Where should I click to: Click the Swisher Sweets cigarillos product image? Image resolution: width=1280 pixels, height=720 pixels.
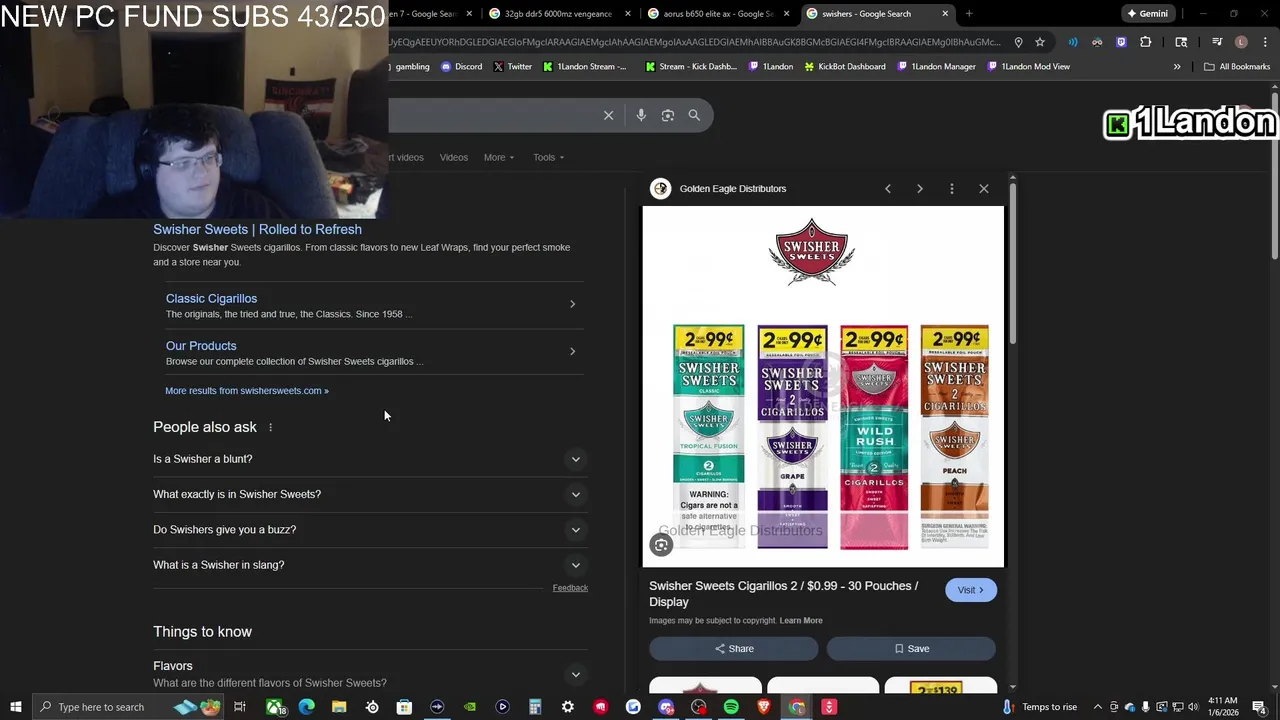[x=823, y=387]
